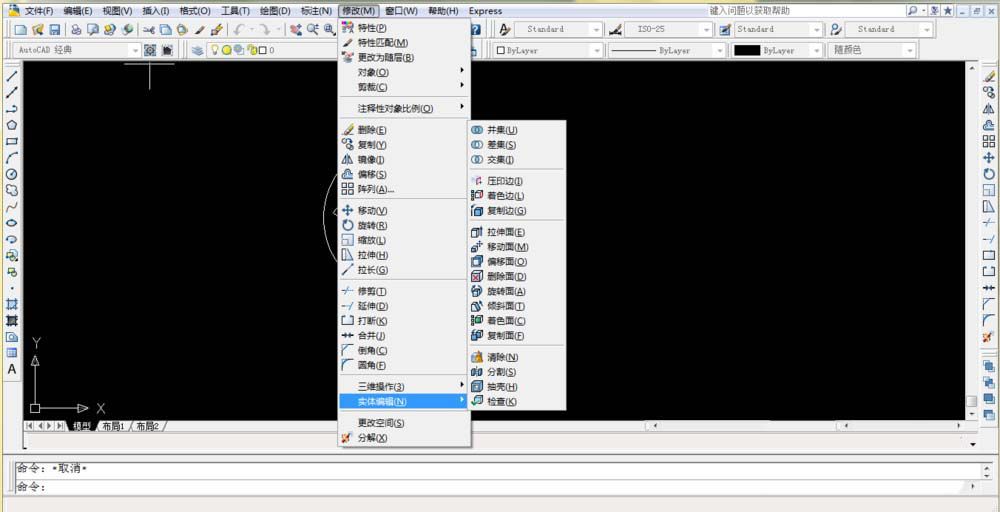This screenshot has width=1000, height=512.
Task: Open the 绘图(D) menu
Action: (x=275, y=11)
